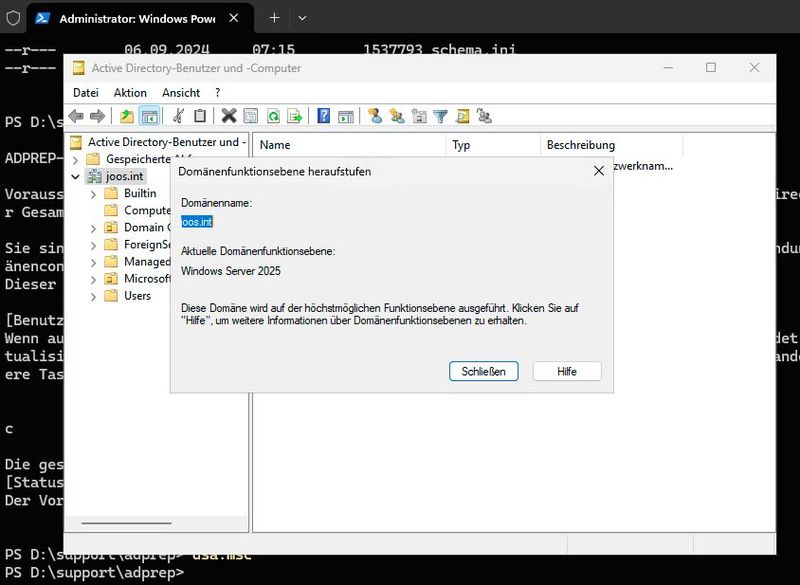Click the Back navigation arrow in the toolbar
The image size is (800, 585).
pos(75,115)
